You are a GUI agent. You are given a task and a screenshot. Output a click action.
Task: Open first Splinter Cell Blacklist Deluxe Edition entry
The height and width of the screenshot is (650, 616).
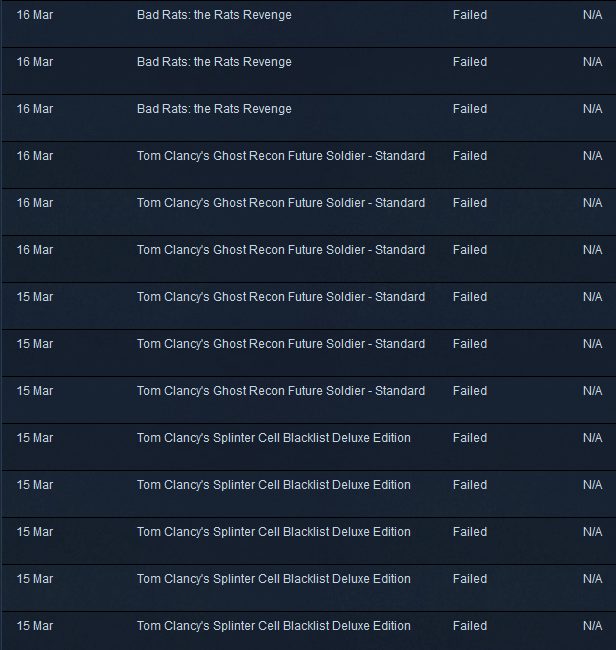pyautogui.click(x=309, y=447)
